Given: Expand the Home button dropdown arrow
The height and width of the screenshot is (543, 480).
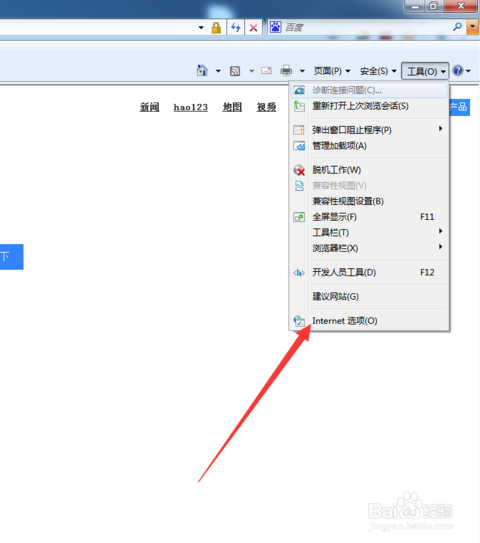Looking at the screenshot, I should 218,71.
